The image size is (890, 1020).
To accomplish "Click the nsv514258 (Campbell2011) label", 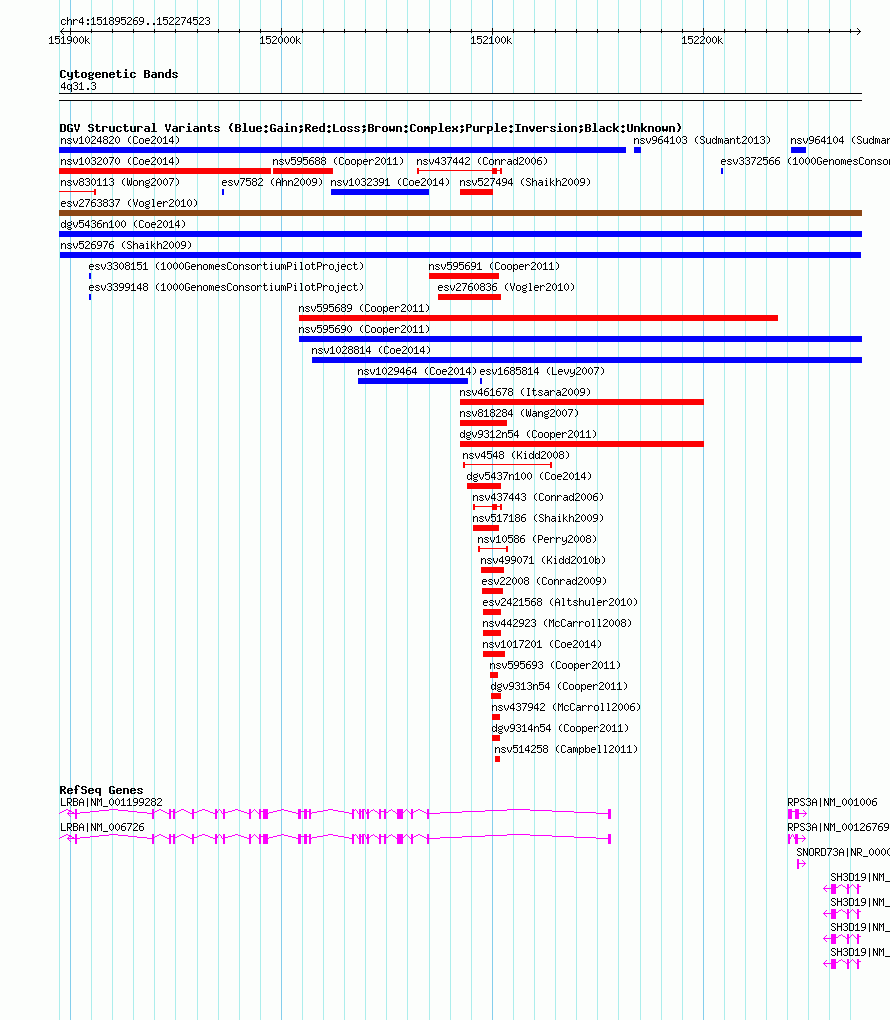I will point(566,749).
